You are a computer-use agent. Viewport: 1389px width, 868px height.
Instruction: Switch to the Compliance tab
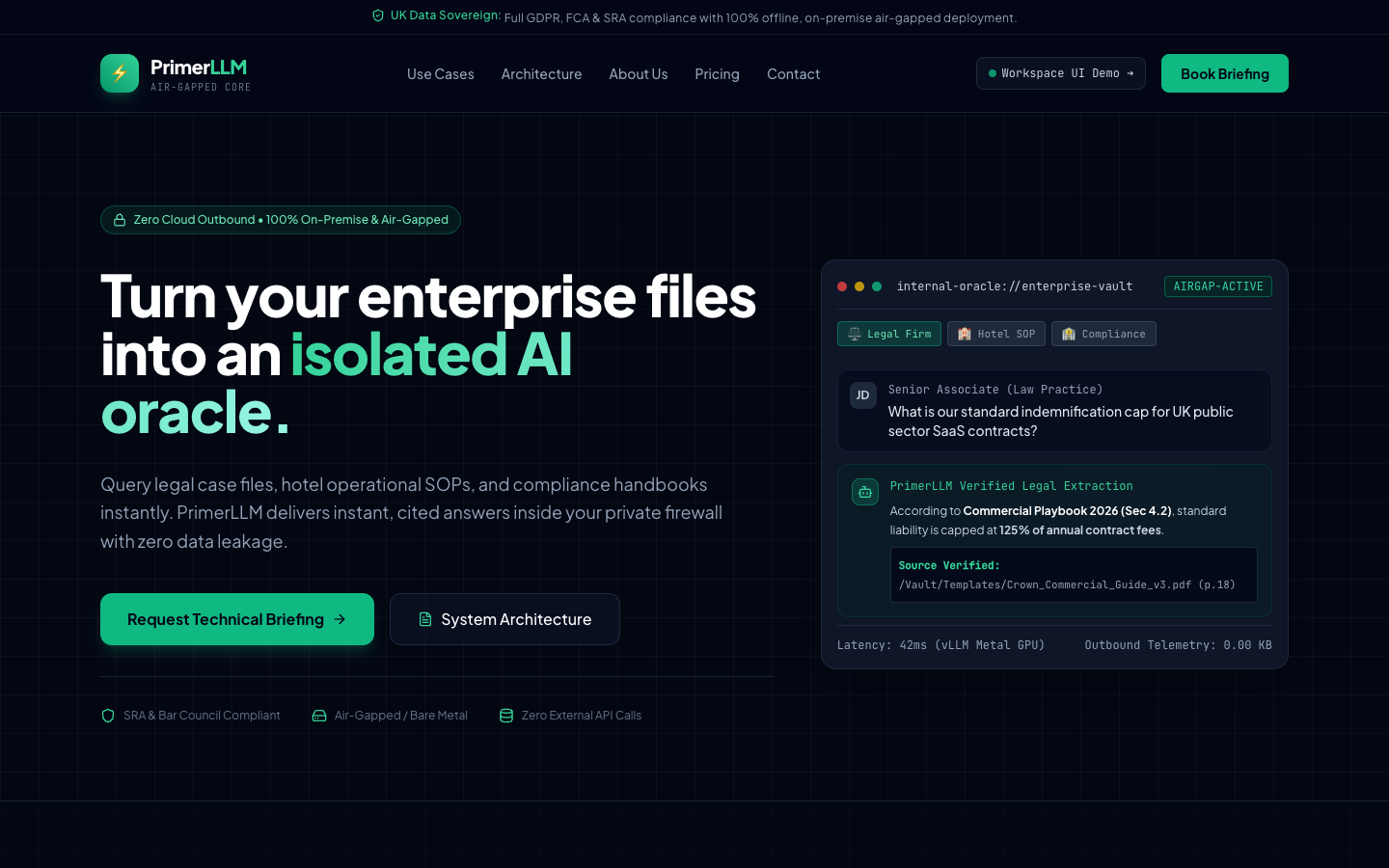pyautogui.click(x=1103, y=334)
